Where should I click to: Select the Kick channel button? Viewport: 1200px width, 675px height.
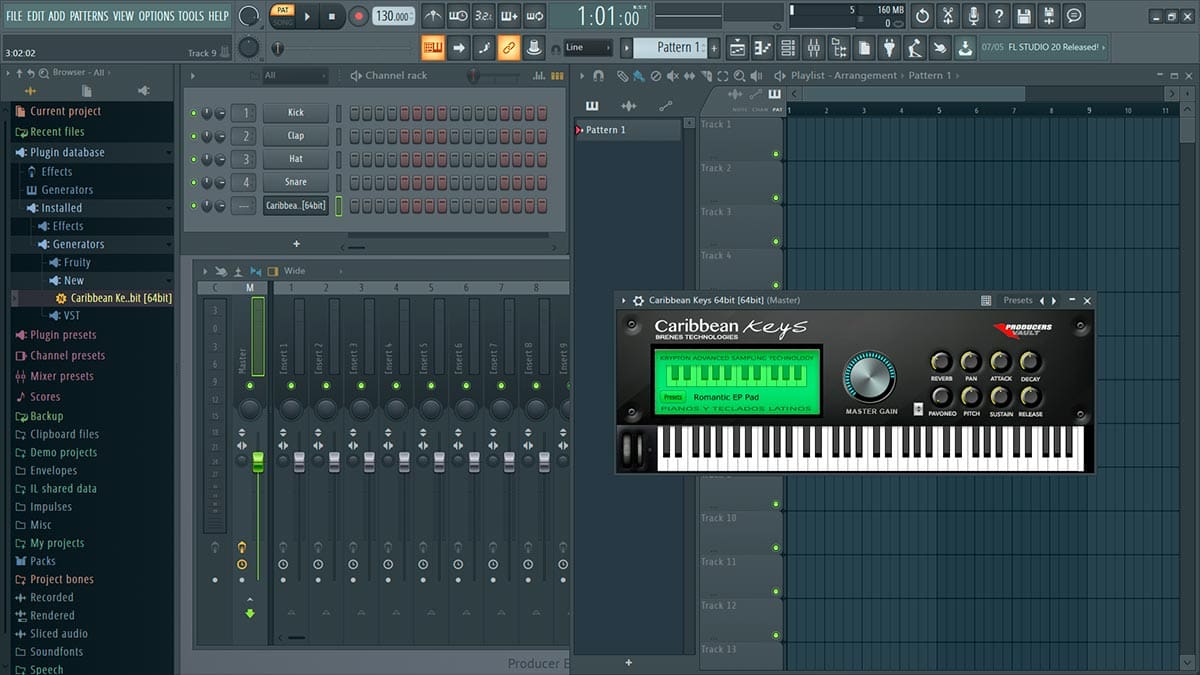296,113
